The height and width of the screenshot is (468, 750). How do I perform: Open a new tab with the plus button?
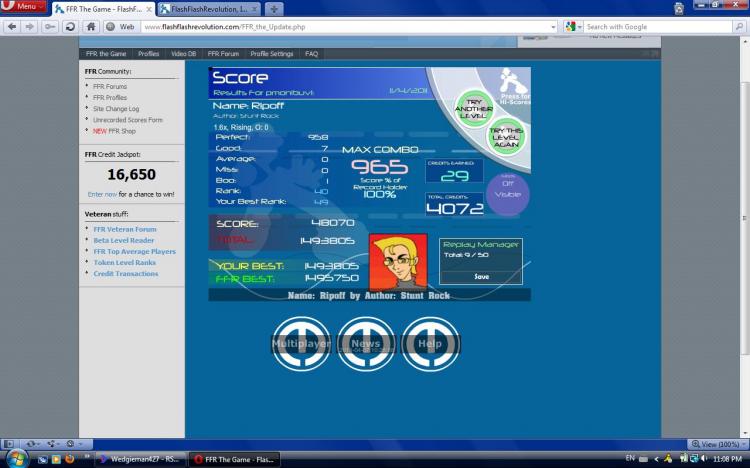(274, 9)
